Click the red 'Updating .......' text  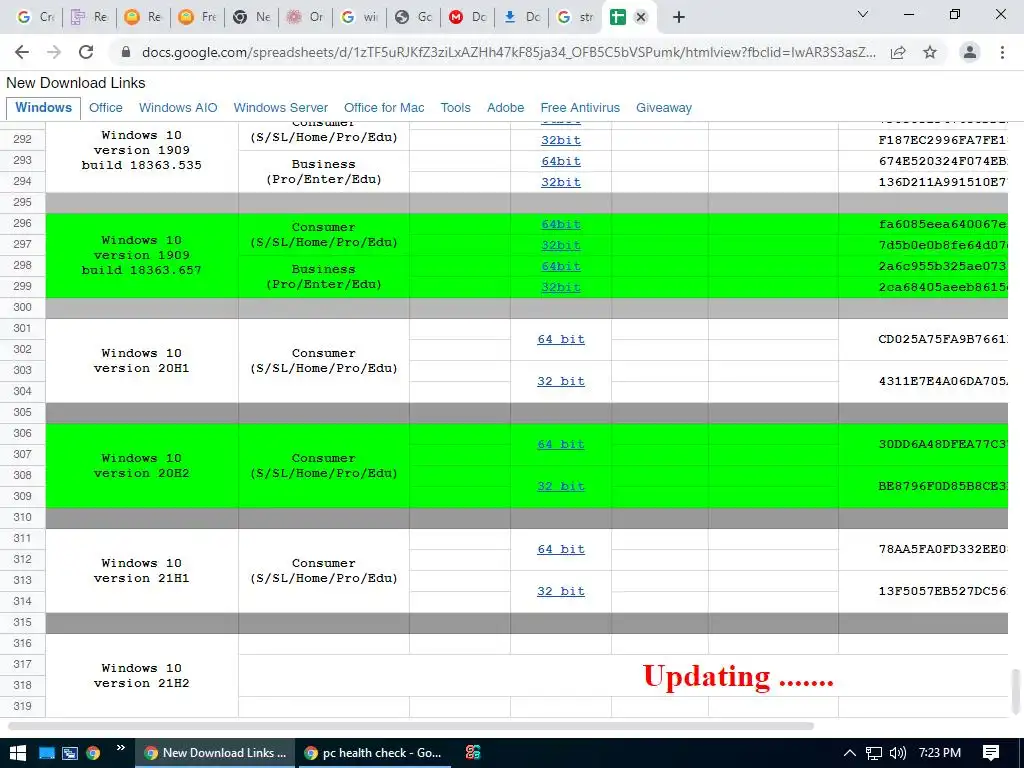(738, 677)
